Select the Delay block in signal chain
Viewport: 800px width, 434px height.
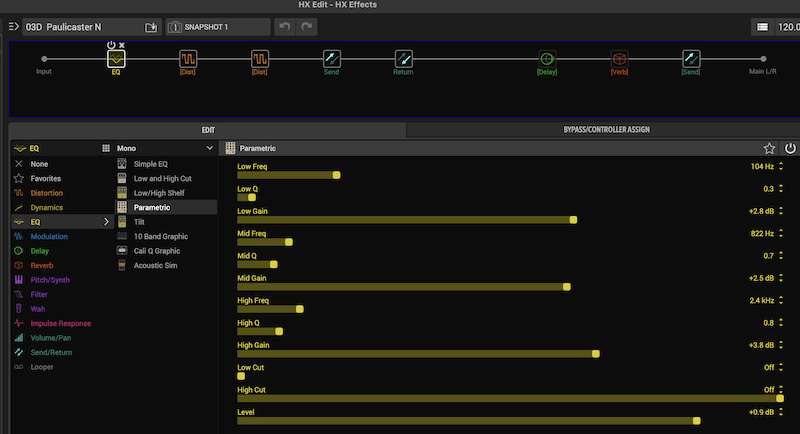547,59
